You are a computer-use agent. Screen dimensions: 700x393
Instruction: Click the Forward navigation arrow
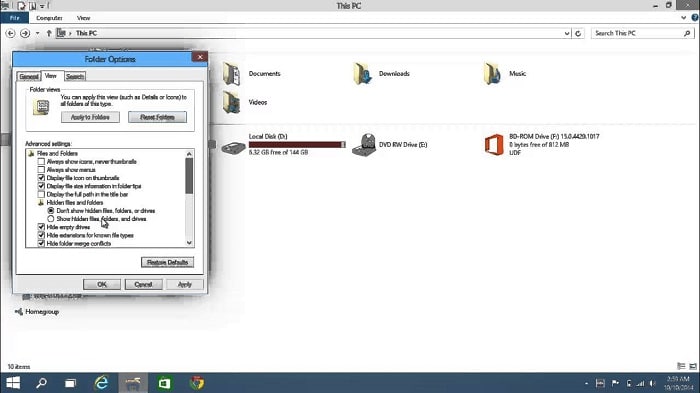tap(25, 33)
